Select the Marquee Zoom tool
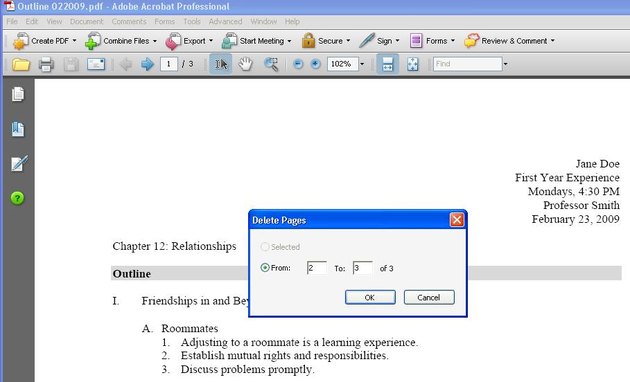 271,64
